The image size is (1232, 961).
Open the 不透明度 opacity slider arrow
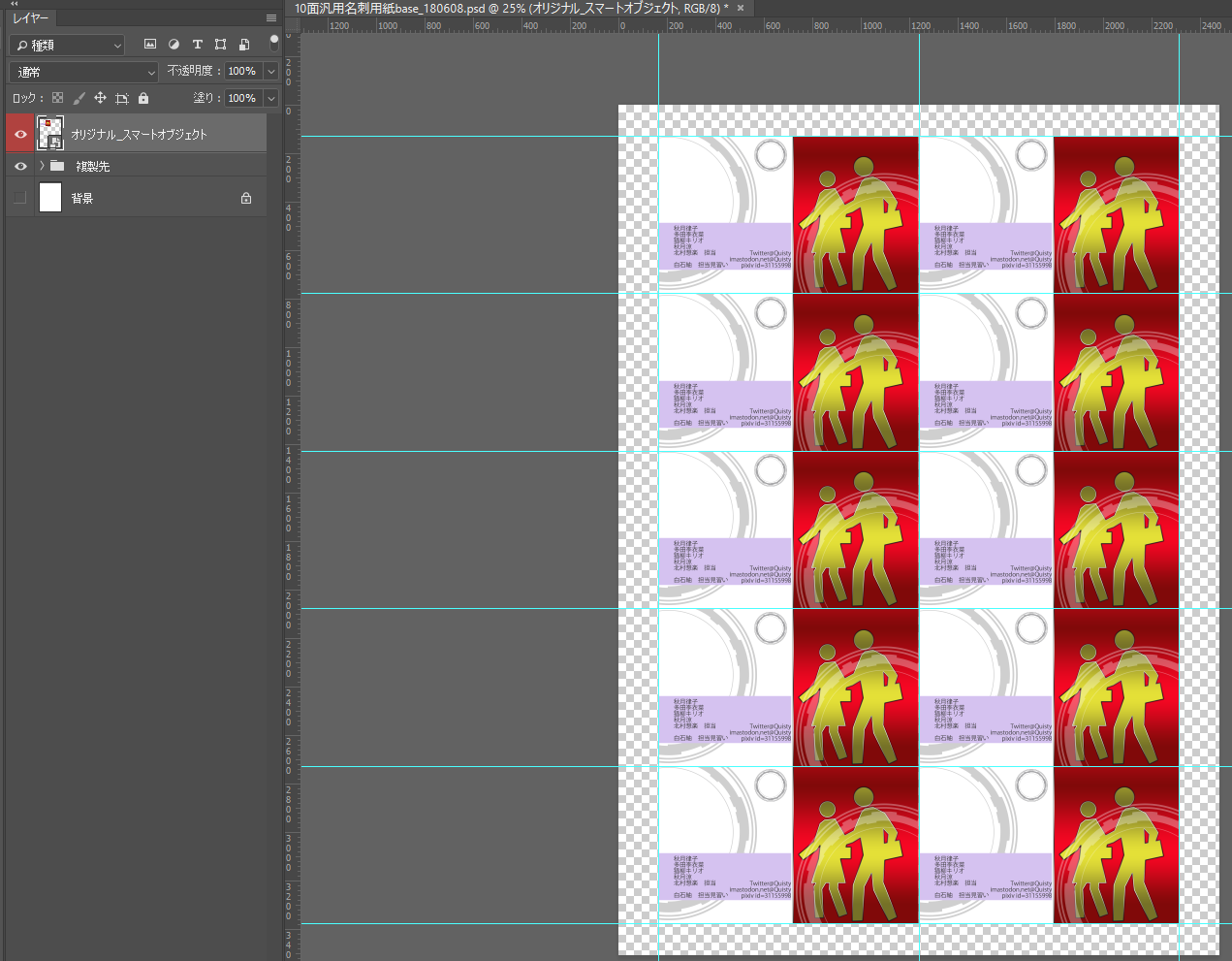pos(271,72)
